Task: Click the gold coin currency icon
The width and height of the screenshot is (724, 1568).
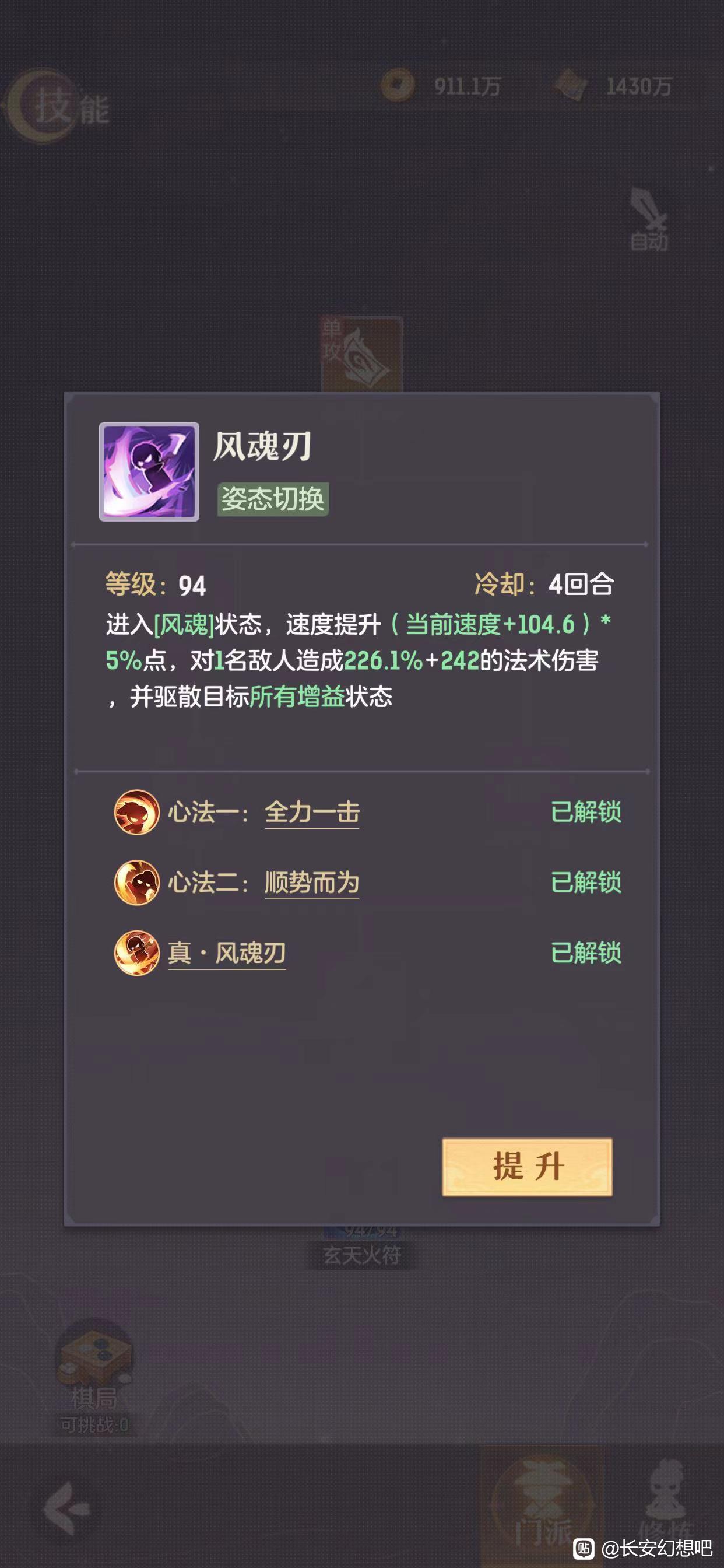Action: click(x=398, y=85)
